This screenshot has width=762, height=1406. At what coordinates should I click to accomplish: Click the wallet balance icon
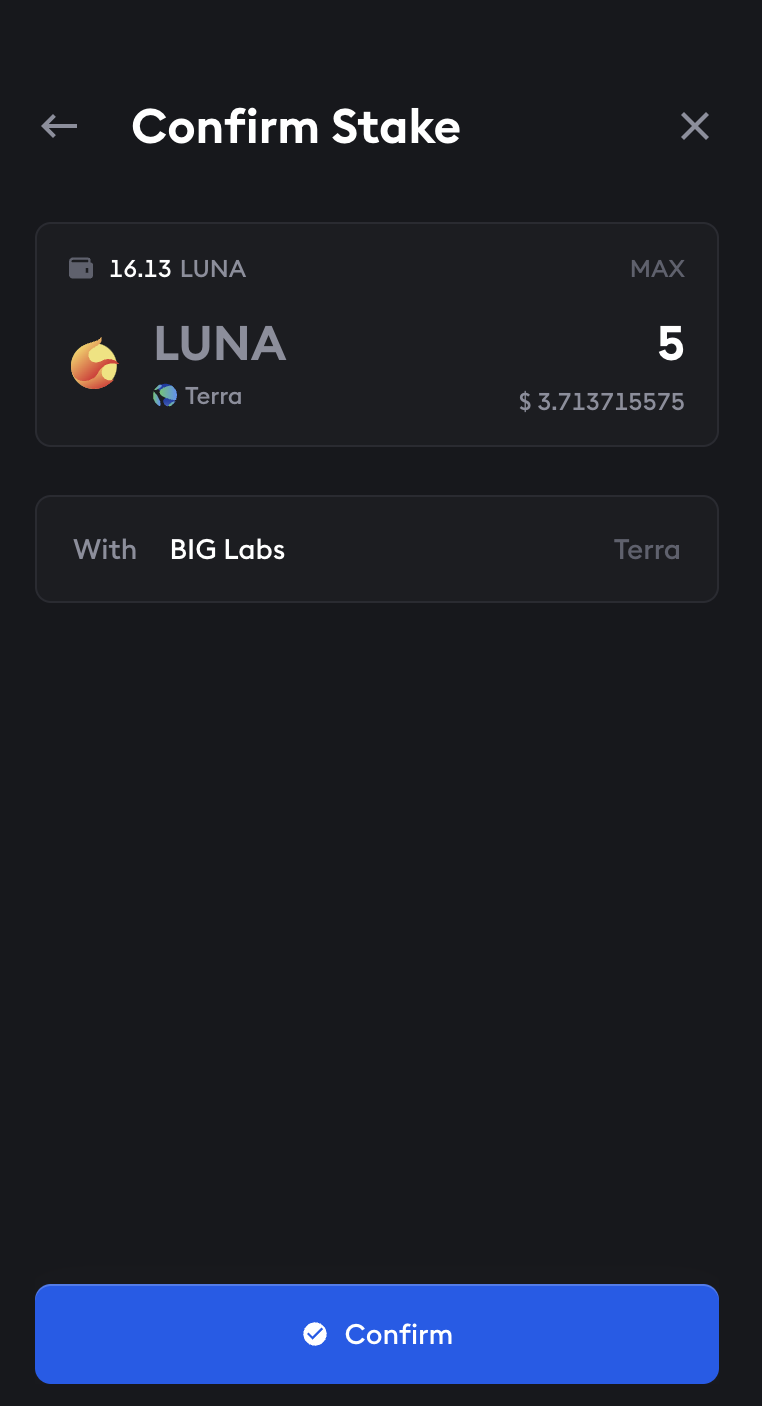tap(81, 268)
